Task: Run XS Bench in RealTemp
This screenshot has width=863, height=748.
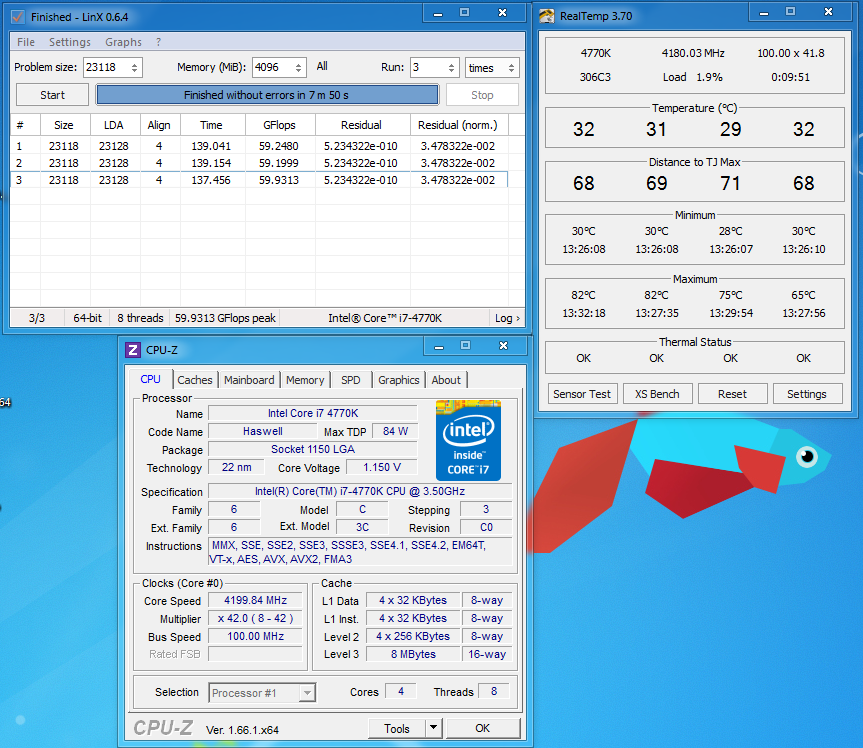Action: (657, 394)
